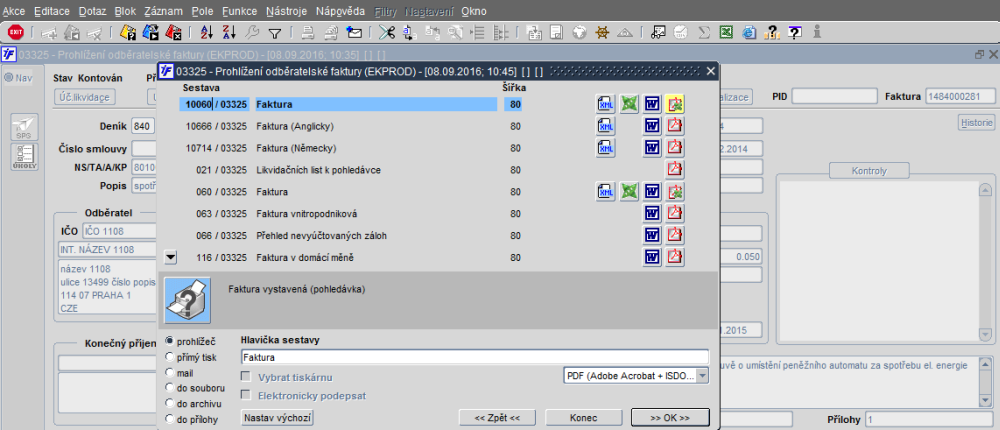The height and width of the screenshot is (430, 1000).
Task: Click the send mail envelope toolbar icon
Action: click(354, 32)
